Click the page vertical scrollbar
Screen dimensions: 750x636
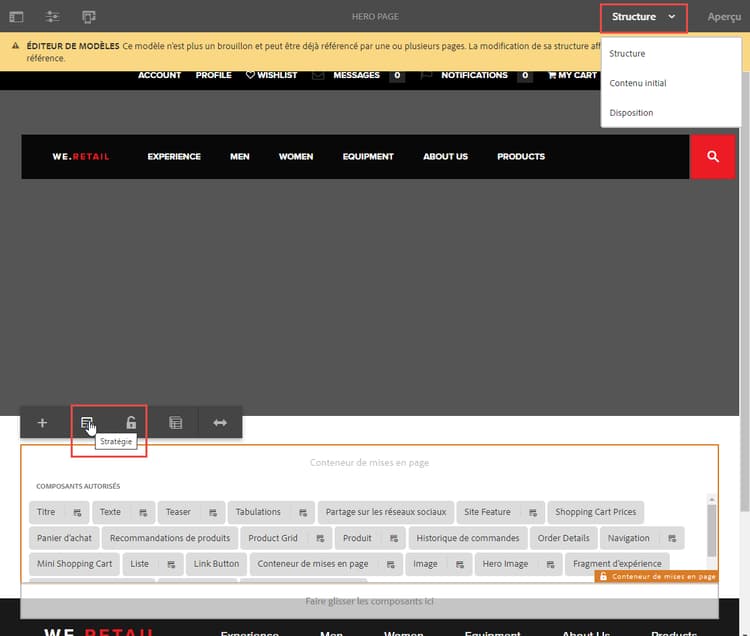click(745, 292)
